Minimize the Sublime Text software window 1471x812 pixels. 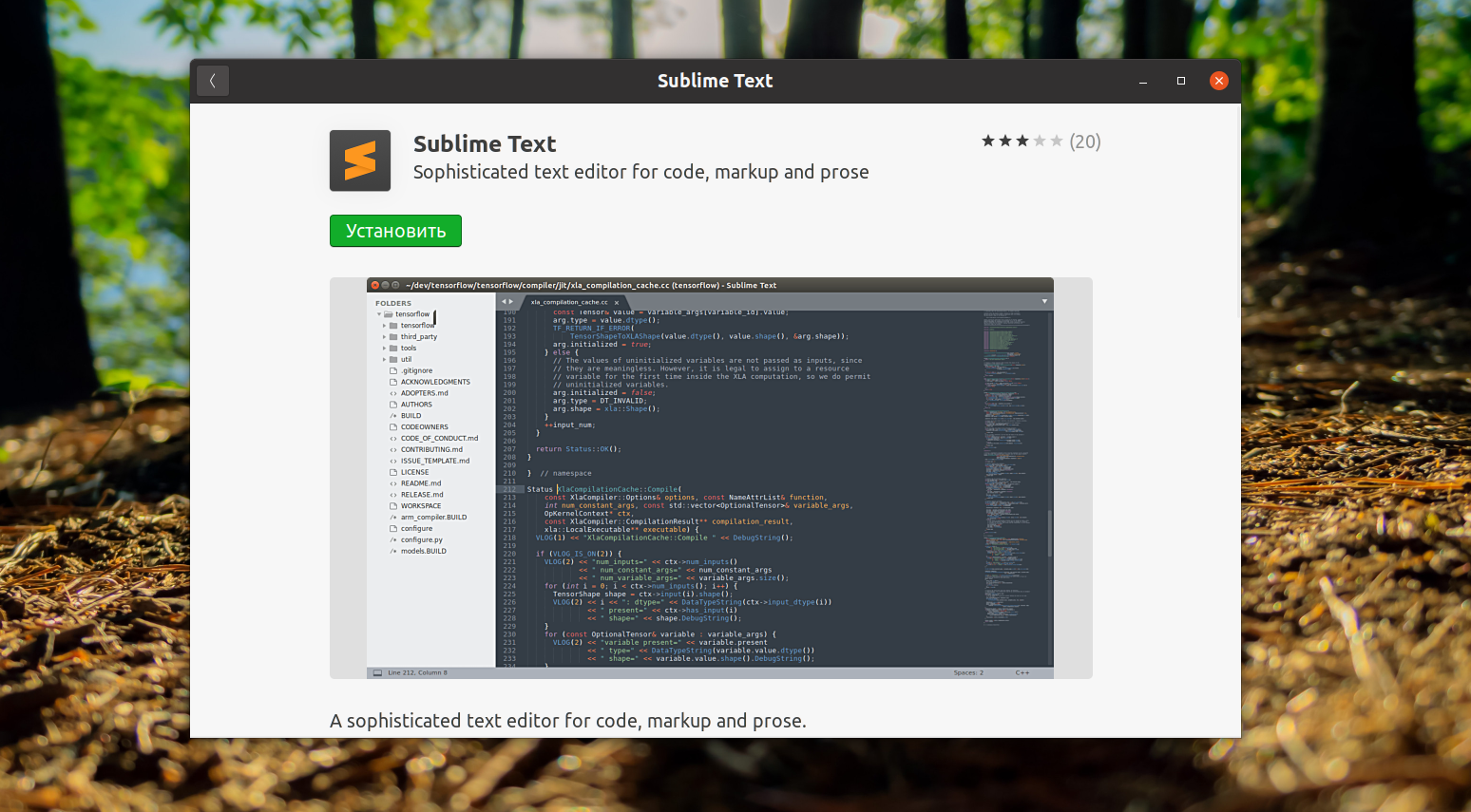coord(1143,82)
